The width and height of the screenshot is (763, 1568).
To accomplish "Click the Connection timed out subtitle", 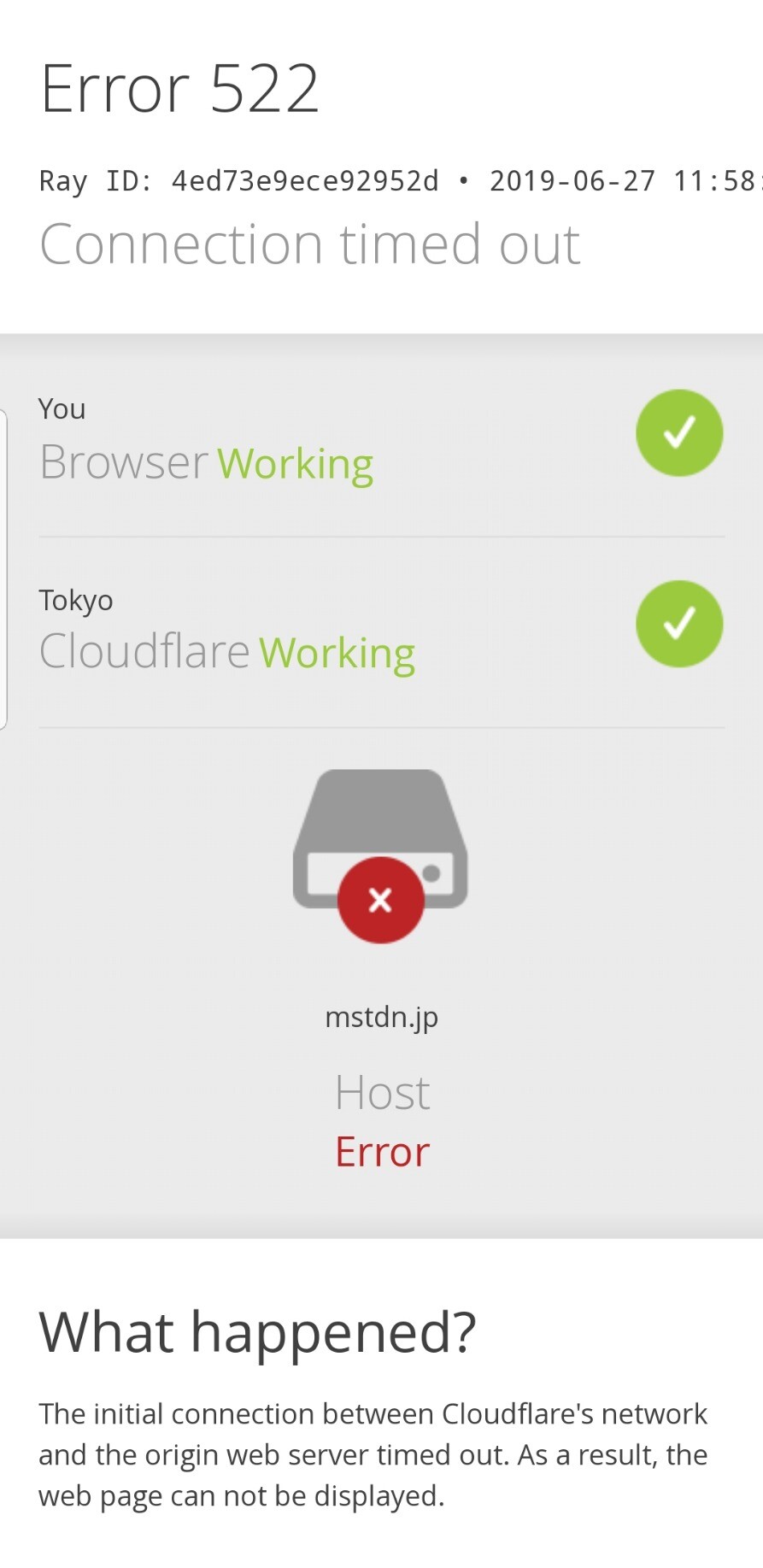I will tap(309, 244).
